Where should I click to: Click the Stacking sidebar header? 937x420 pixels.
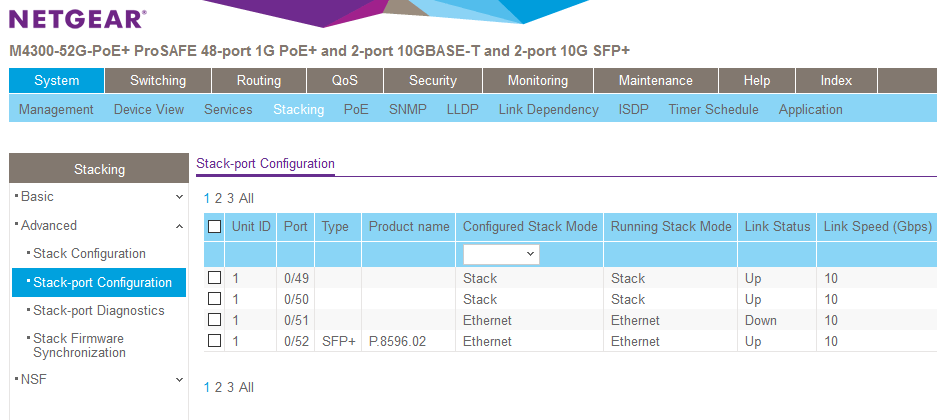(x=99, y=169)
